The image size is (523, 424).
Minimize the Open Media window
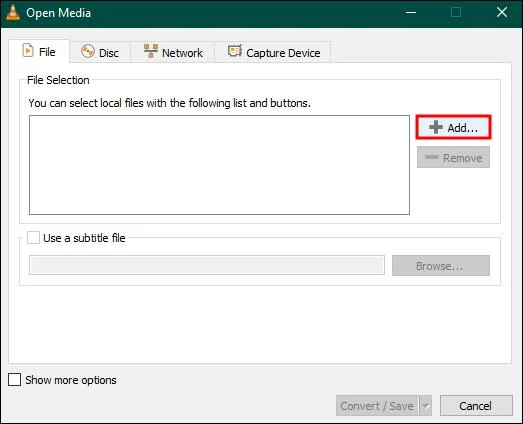click(411, 13)
